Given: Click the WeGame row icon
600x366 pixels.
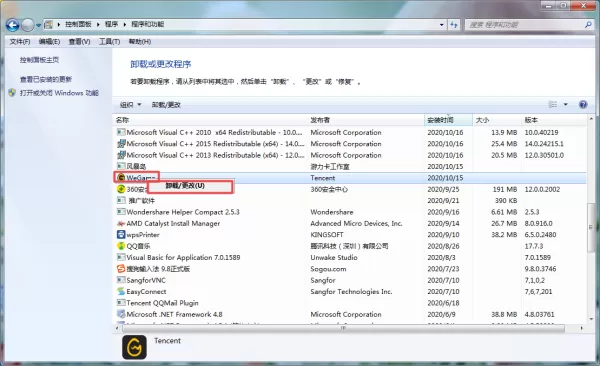Looking at the screenshot, I should [x=121, y=178].
